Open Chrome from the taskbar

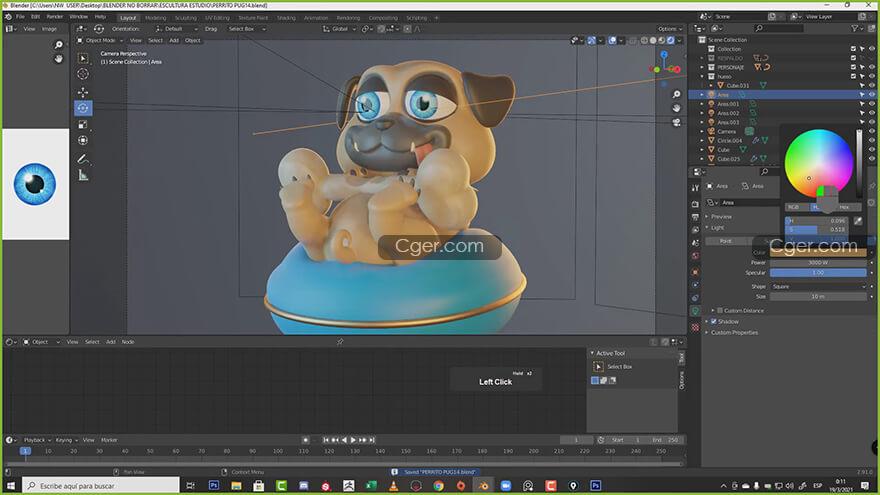pyautogui.click(x=438, y=485)
